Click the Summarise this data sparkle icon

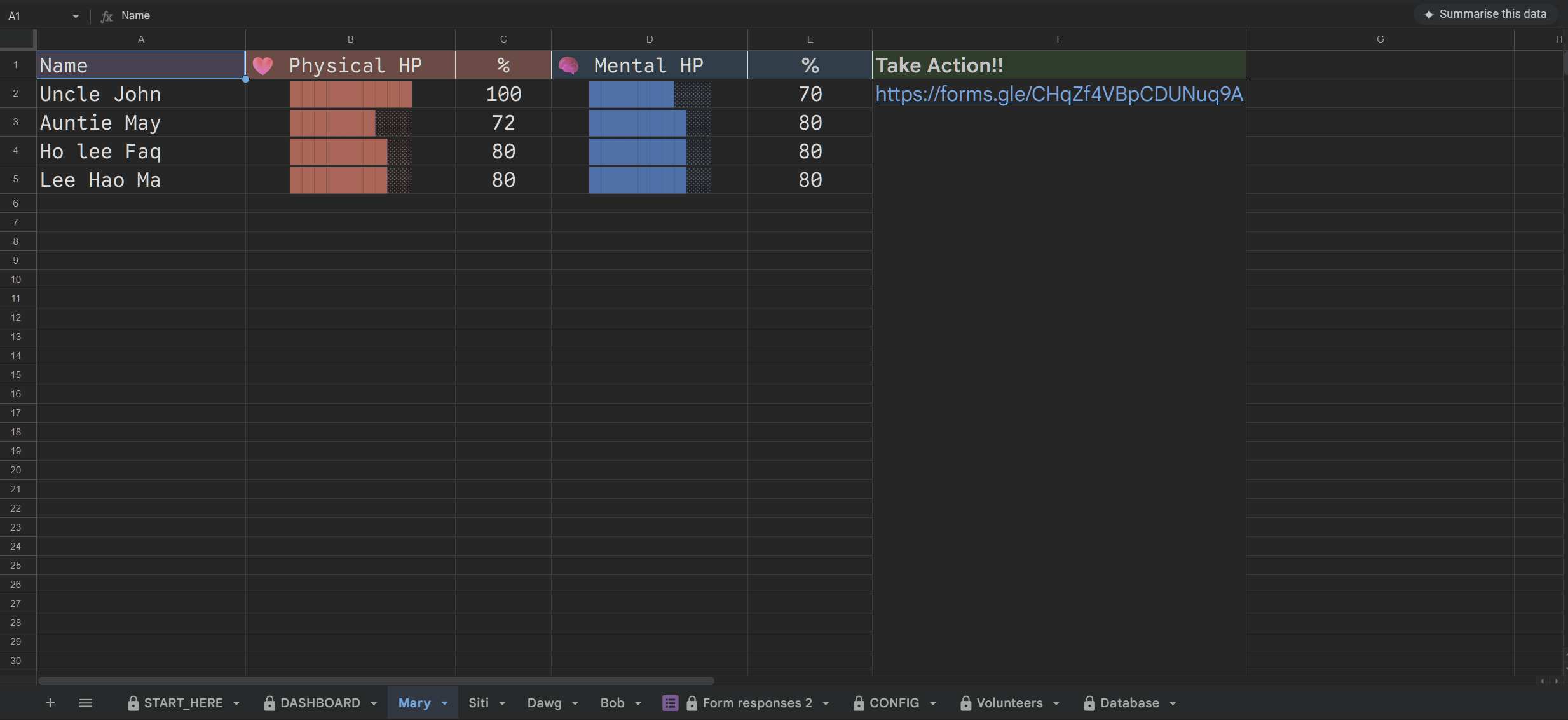click(1428, 15)
